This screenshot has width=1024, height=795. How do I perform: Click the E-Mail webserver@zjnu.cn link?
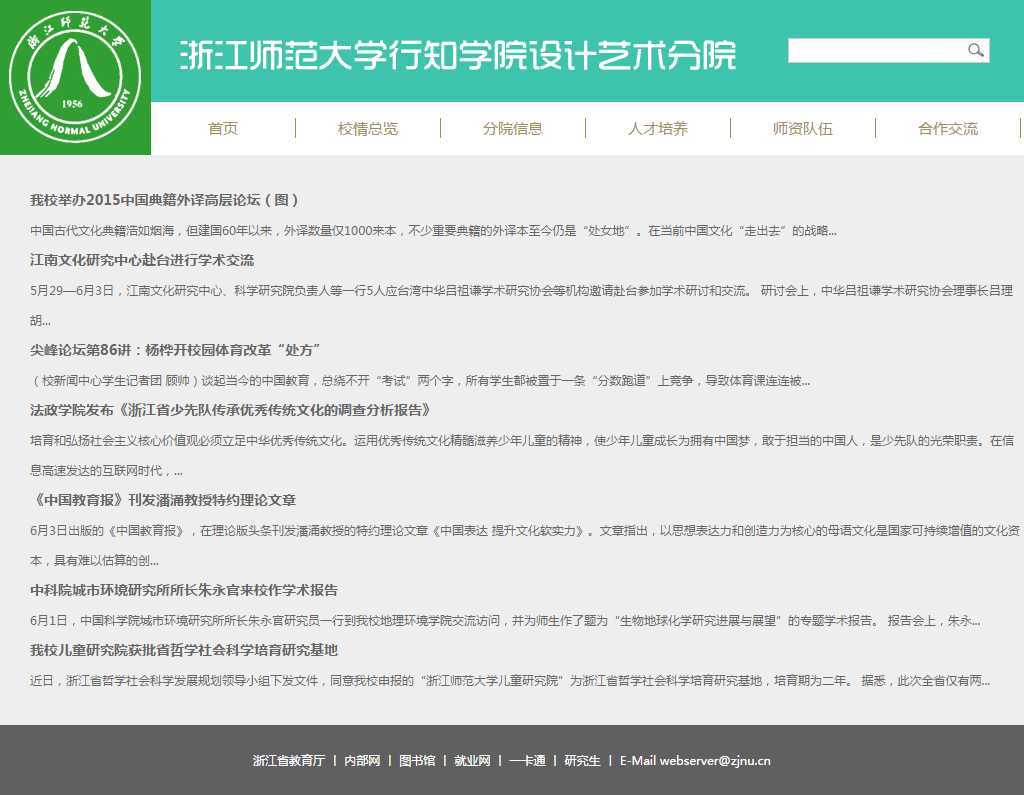tap(695, 761)
